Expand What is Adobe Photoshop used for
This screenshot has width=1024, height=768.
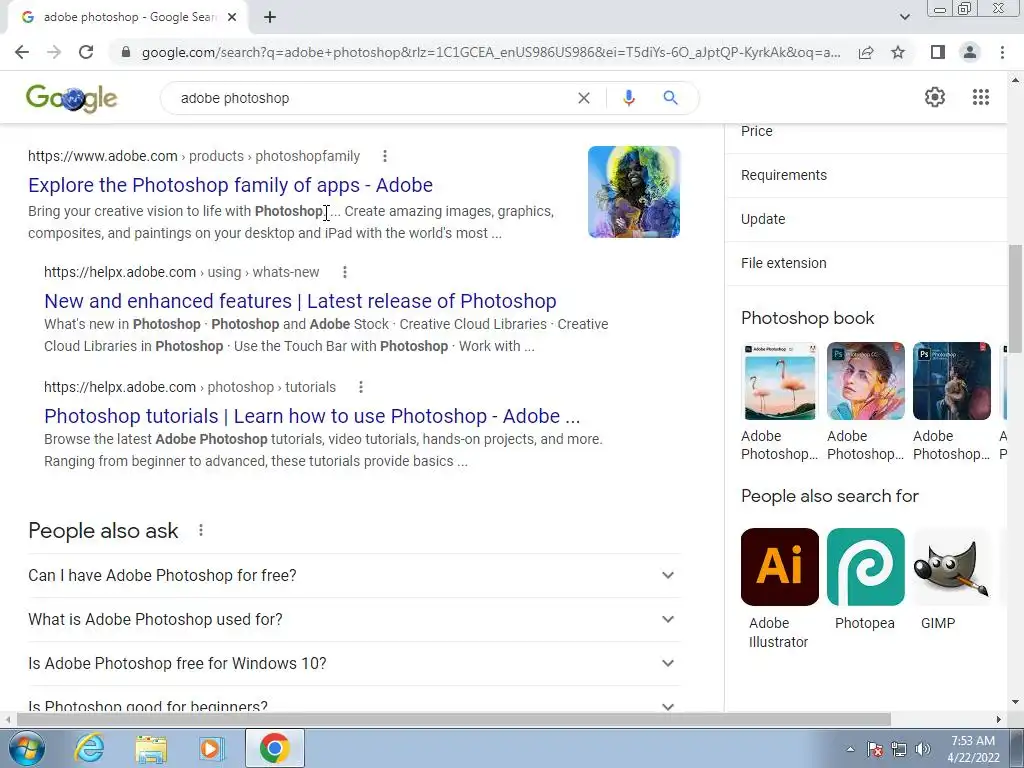pos(354,619)
